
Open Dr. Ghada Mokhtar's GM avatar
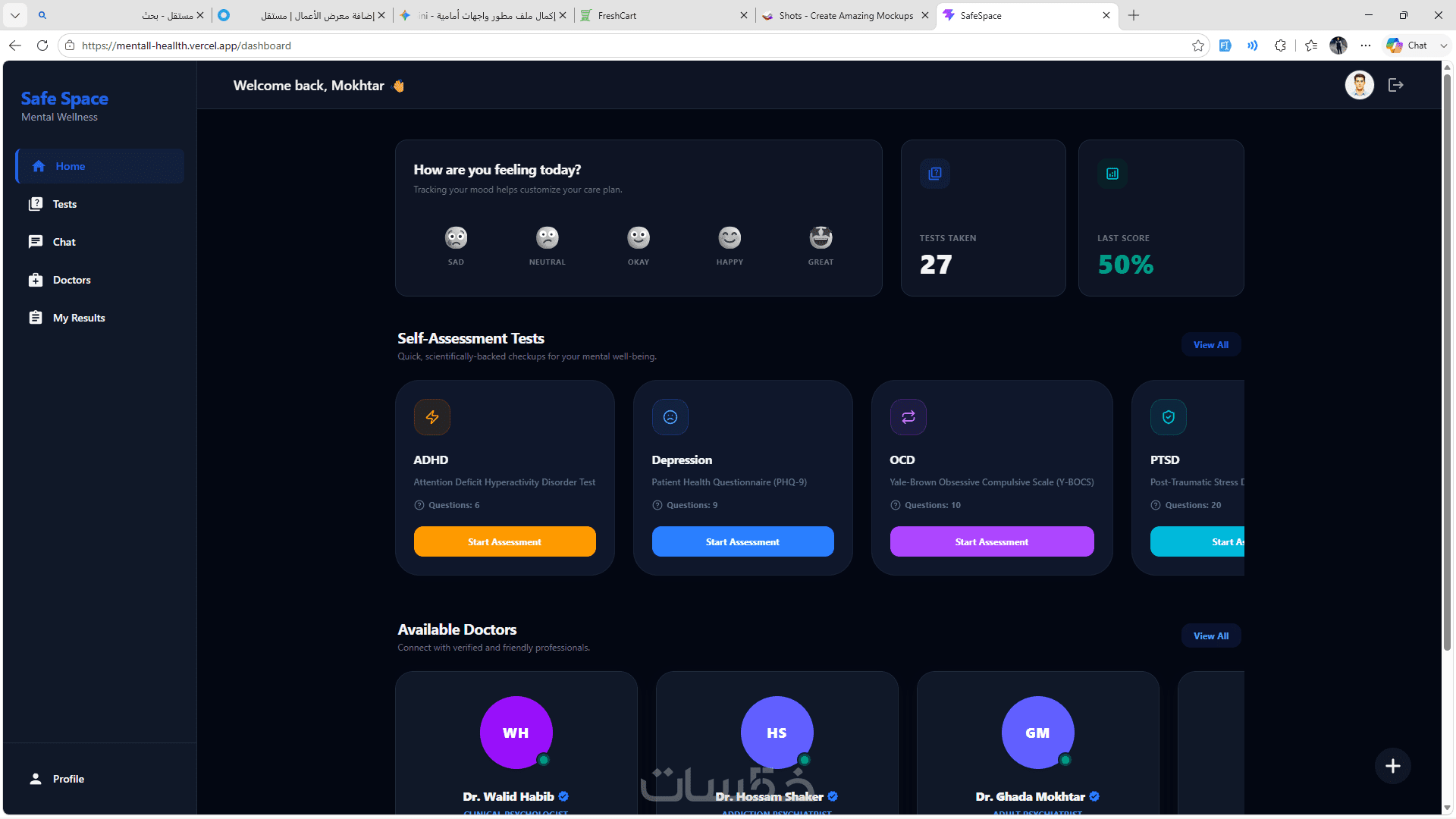tap(1038, 733)
